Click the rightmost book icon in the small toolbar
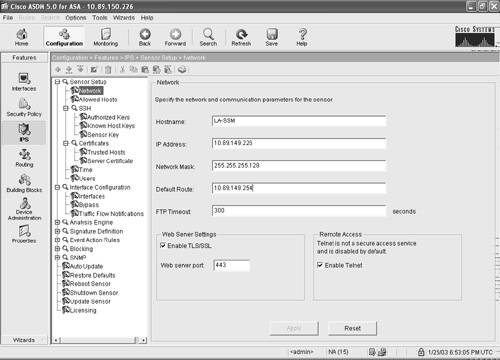Viewport: 500px width, 360px height. (x=182, y=69)
